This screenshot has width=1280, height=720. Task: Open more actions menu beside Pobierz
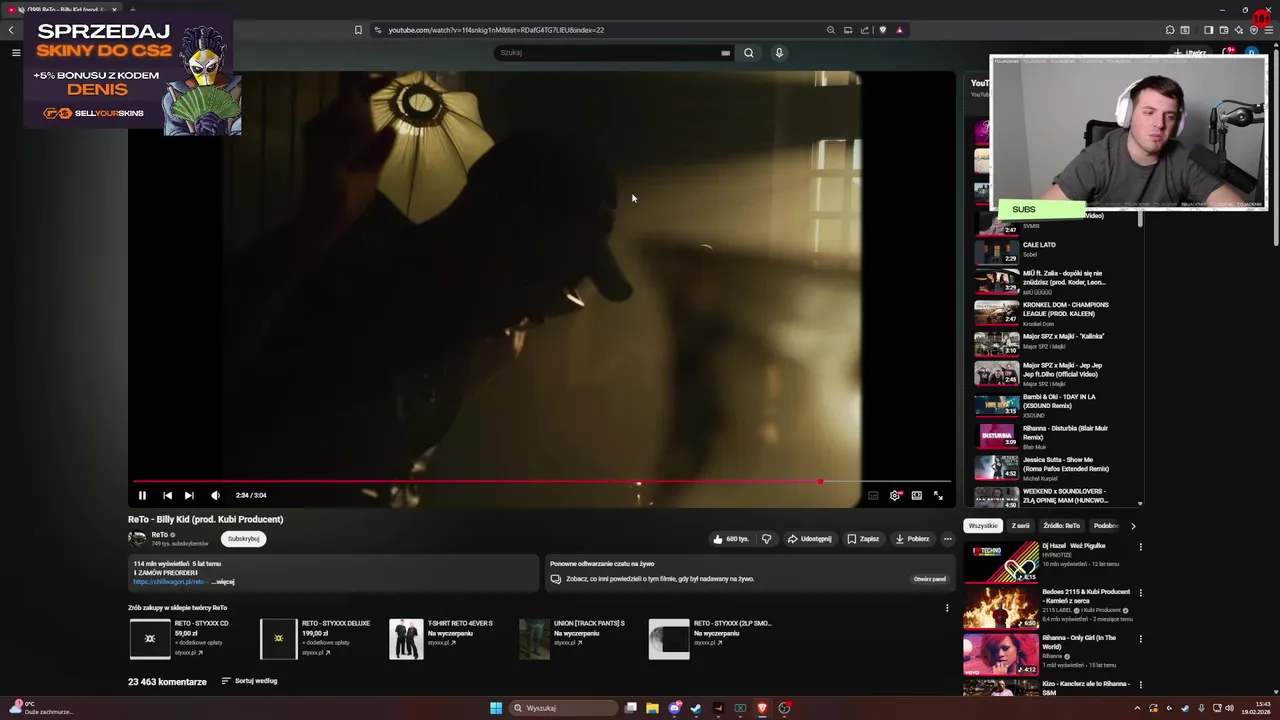pyautogui.click(x=948, y=539)
